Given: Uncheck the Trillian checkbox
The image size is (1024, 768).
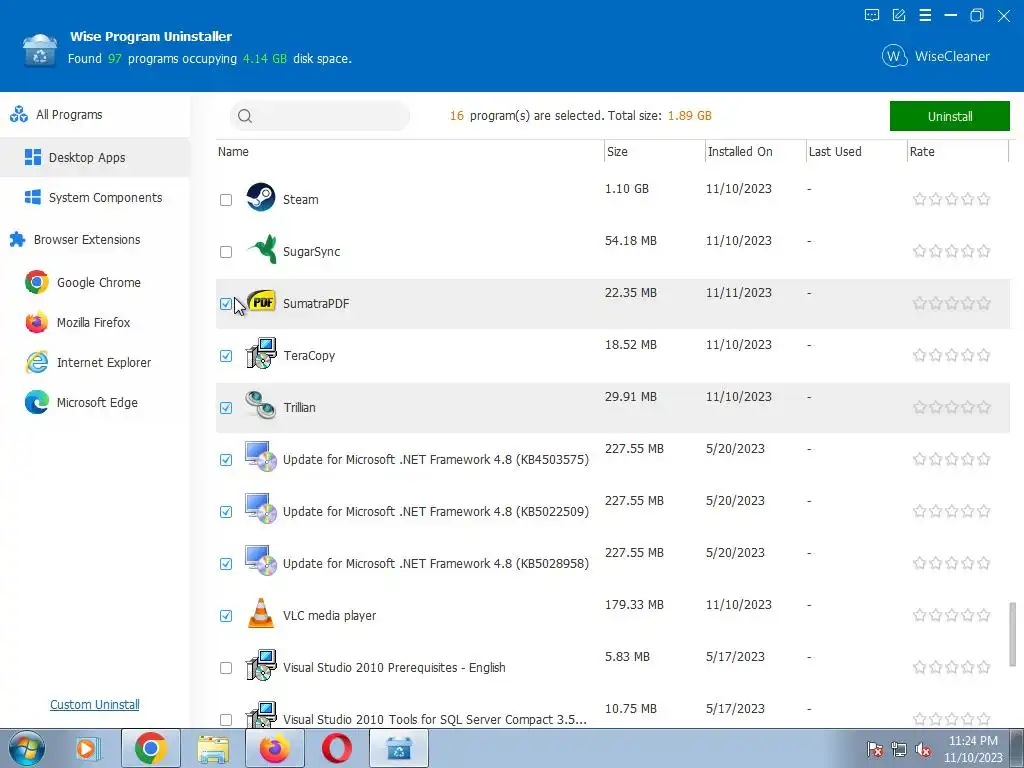Looking at the screenshot, I should coord(226,408).
